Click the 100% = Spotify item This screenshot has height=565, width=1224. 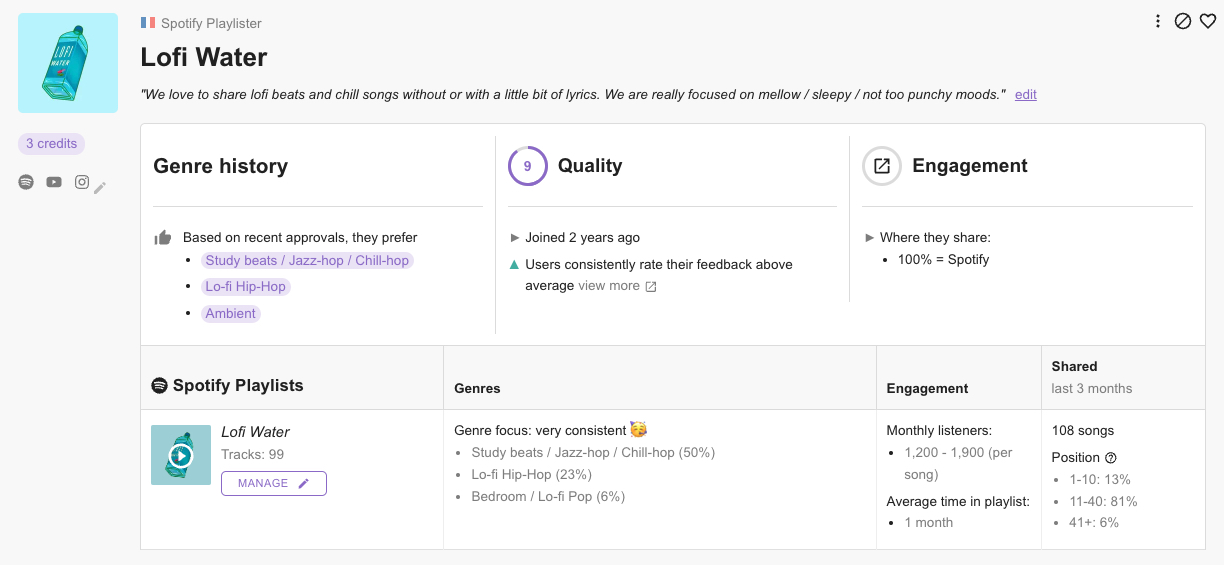point(943,259)
